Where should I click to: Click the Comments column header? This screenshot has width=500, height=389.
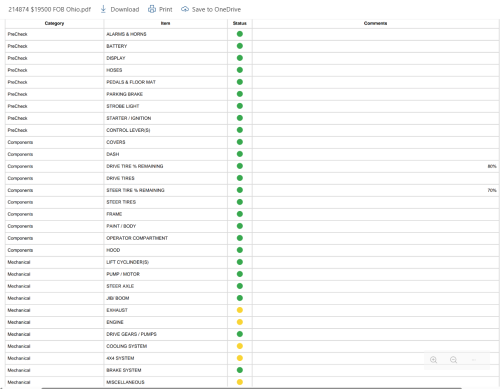(375, 23)
